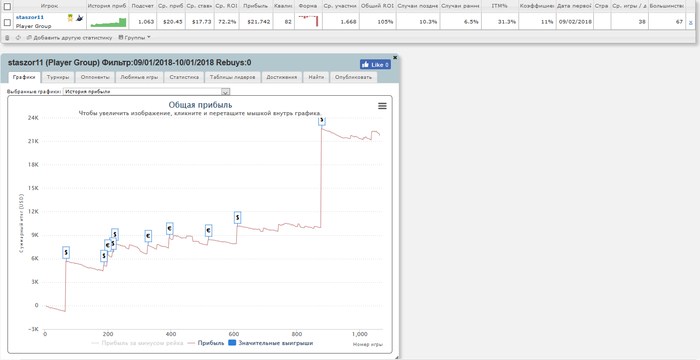Sort by the 'Форма' column header
Viewport: 700px width, 360px height.
tap(308, 7)
